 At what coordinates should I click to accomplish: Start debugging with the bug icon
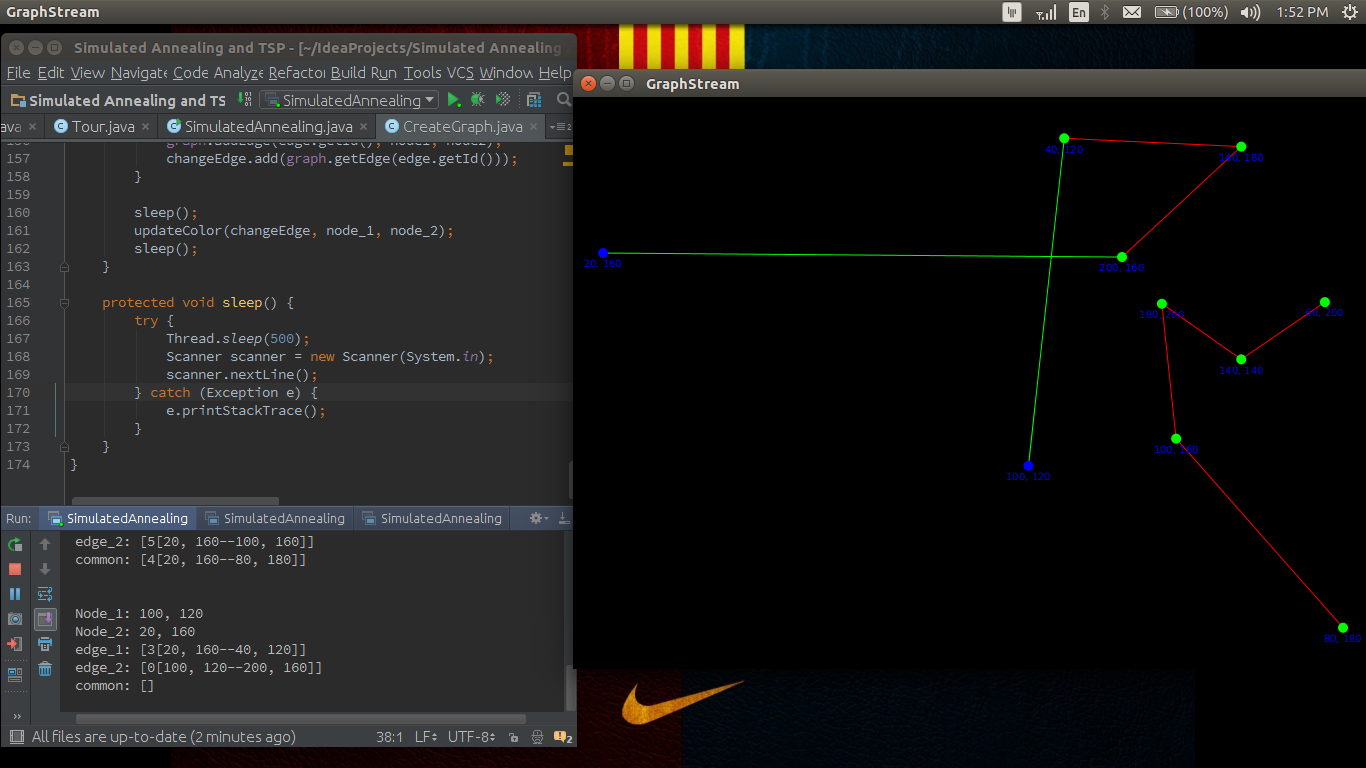tap(478, 100)
